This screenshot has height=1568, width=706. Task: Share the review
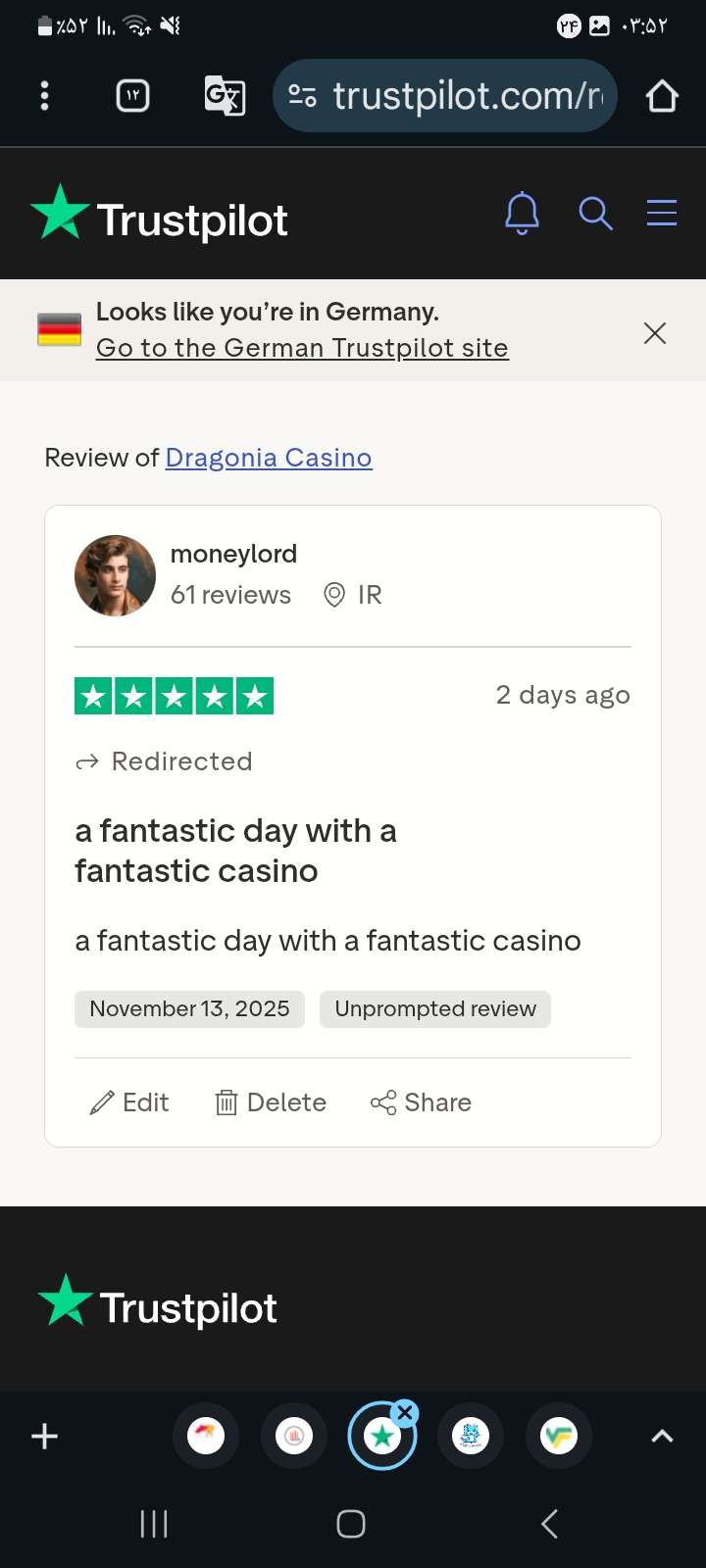click(421, 1102)
